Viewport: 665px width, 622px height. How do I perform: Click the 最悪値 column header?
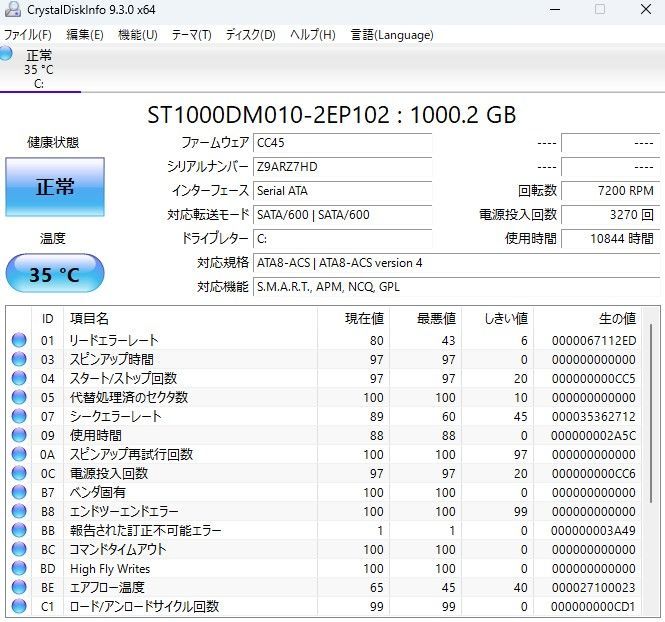(x=425, y=318)
